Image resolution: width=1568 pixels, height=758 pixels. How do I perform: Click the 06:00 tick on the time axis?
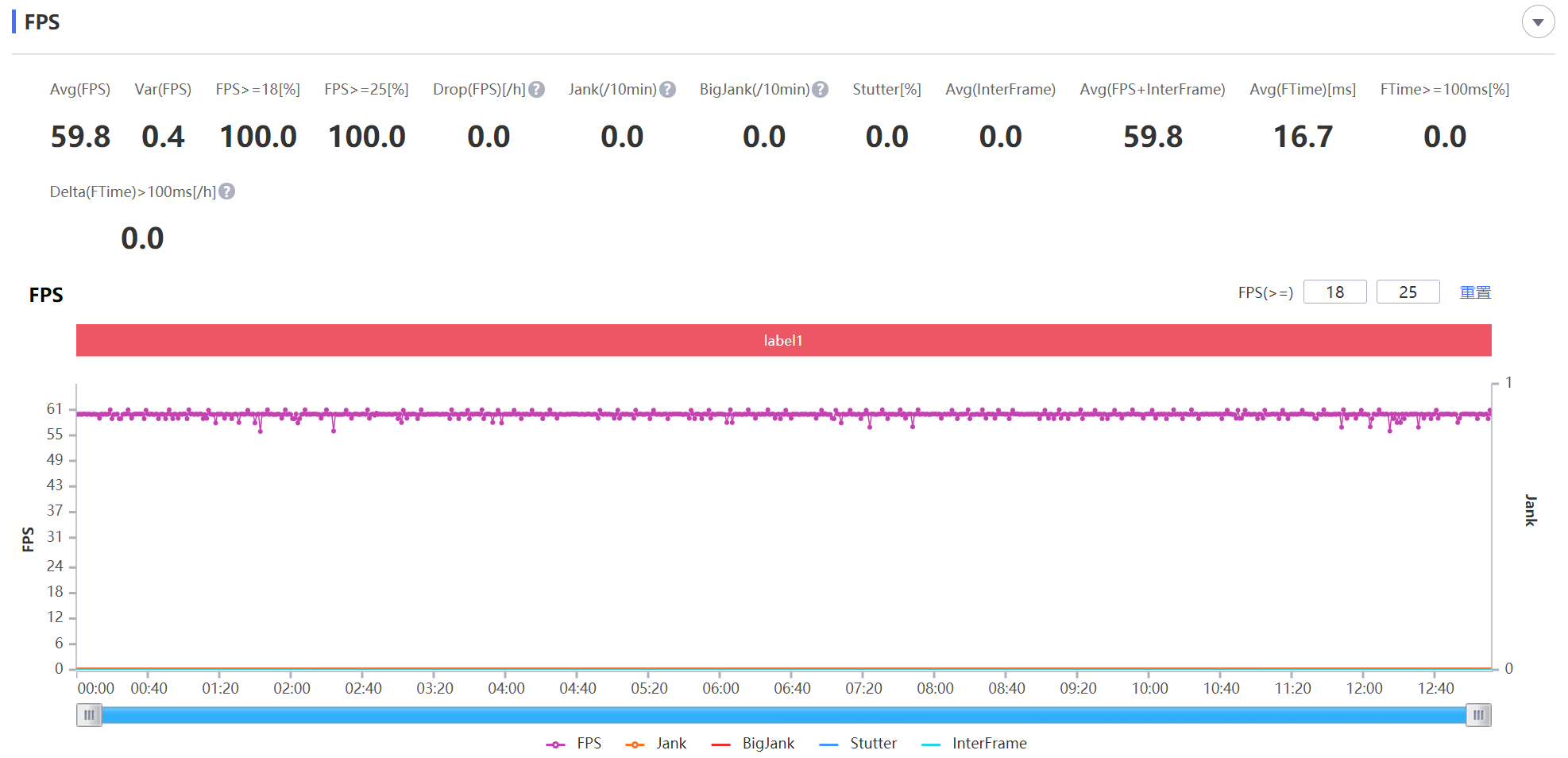(x=720, y=688)
